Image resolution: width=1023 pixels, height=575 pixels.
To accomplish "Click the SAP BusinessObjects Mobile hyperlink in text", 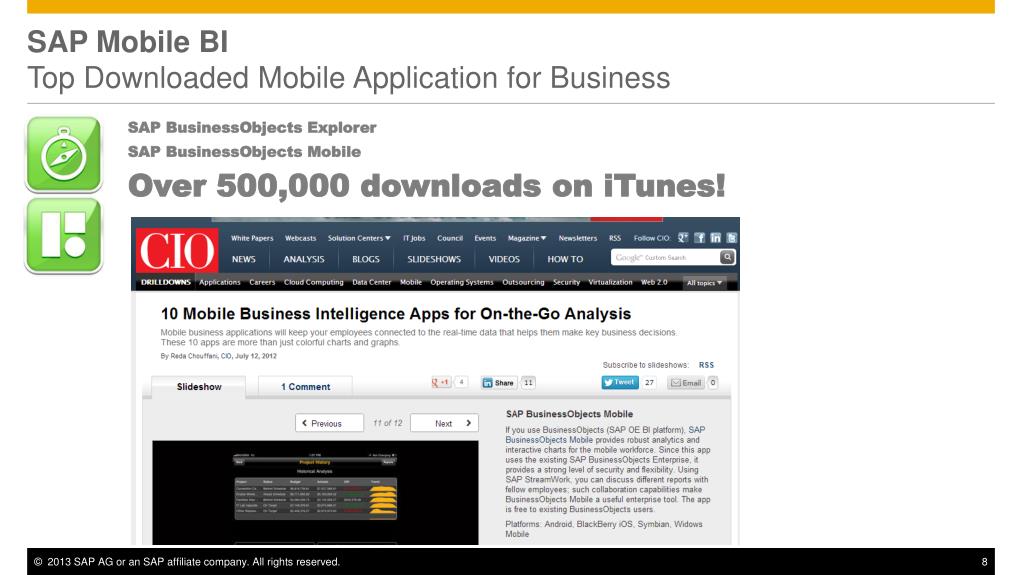I will (x=605, y=435).
